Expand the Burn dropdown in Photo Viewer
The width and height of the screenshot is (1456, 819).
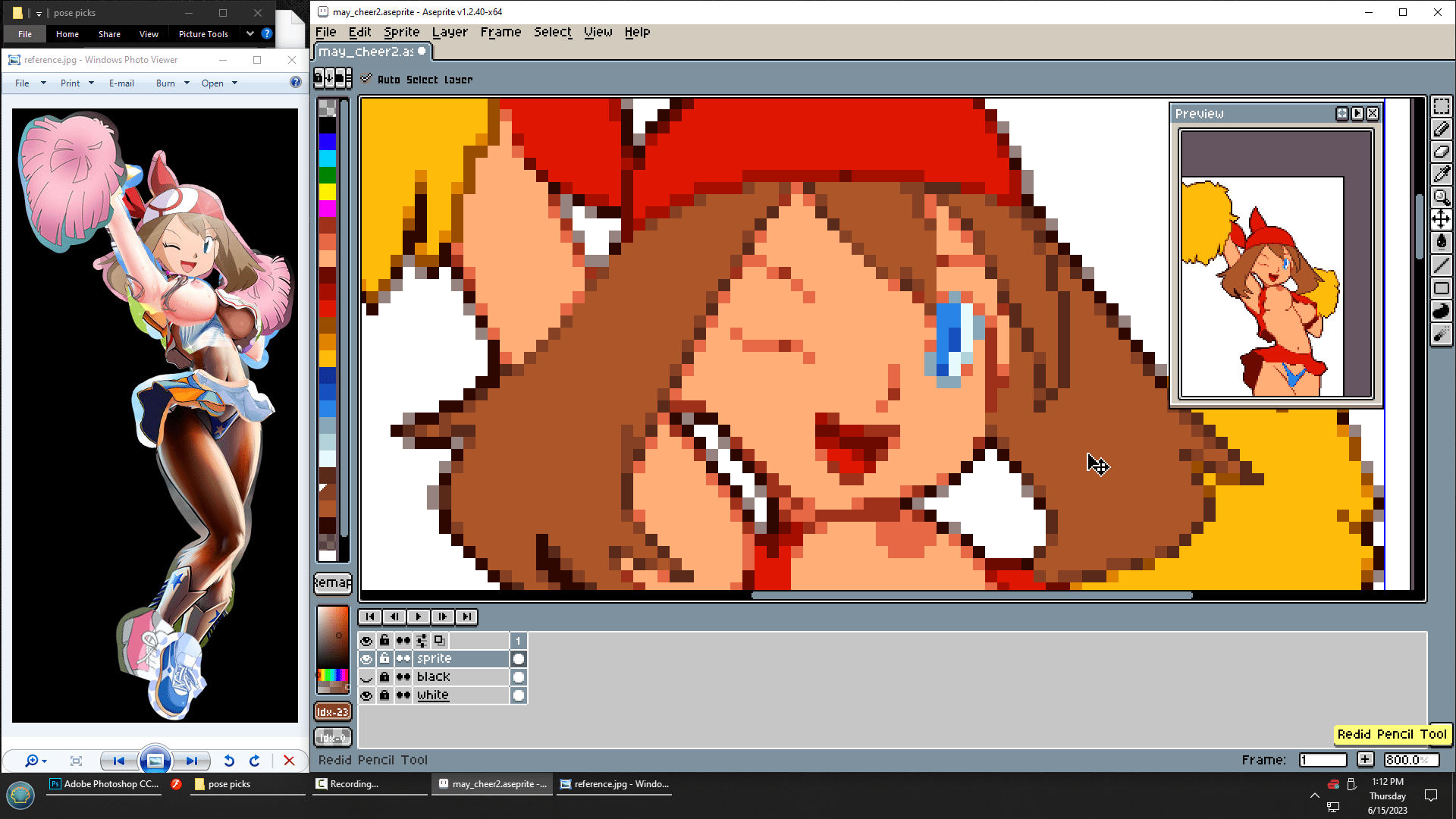[x=187, y=83]
